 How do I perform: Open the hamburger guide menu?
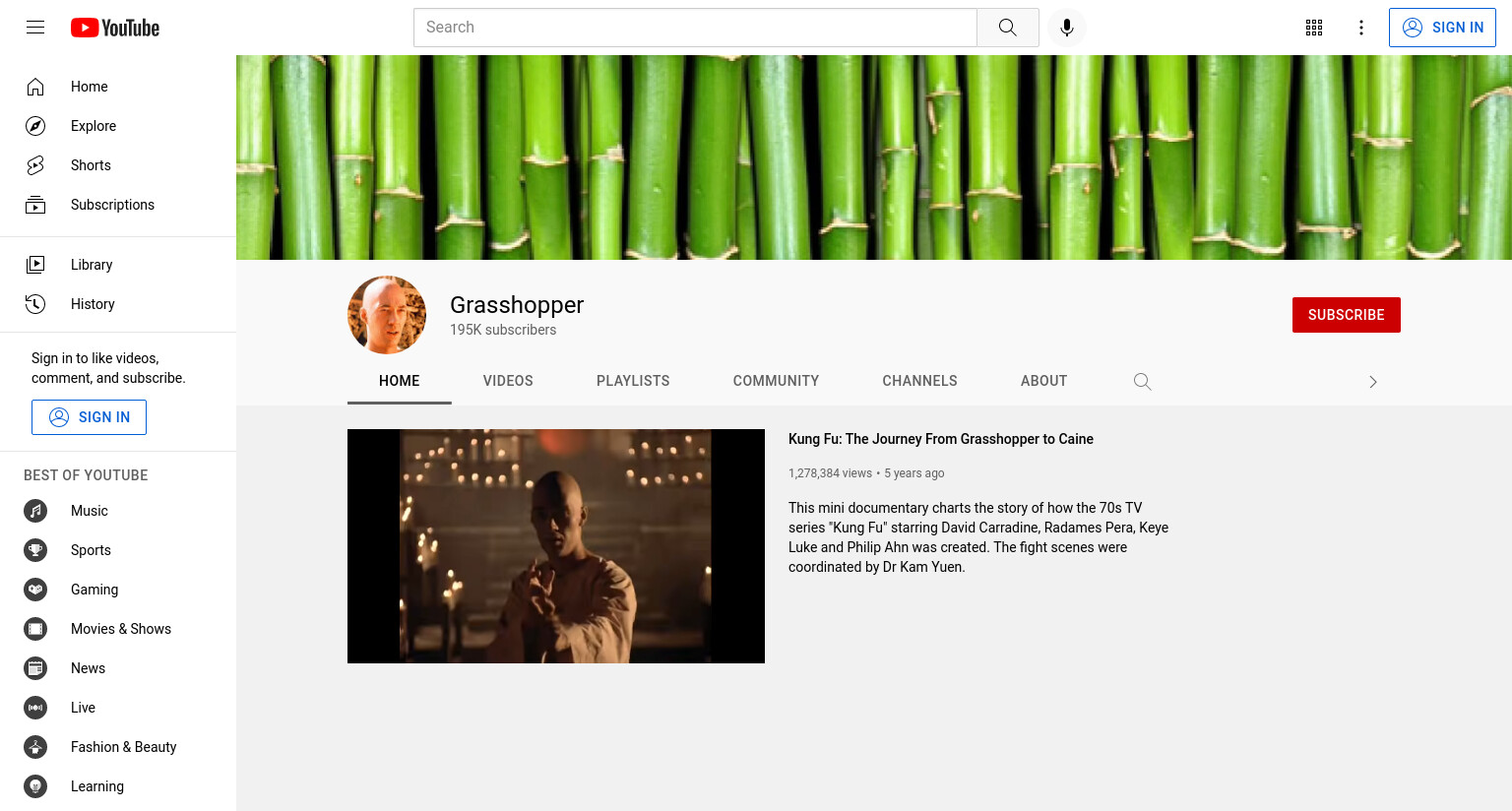point(35,28)
